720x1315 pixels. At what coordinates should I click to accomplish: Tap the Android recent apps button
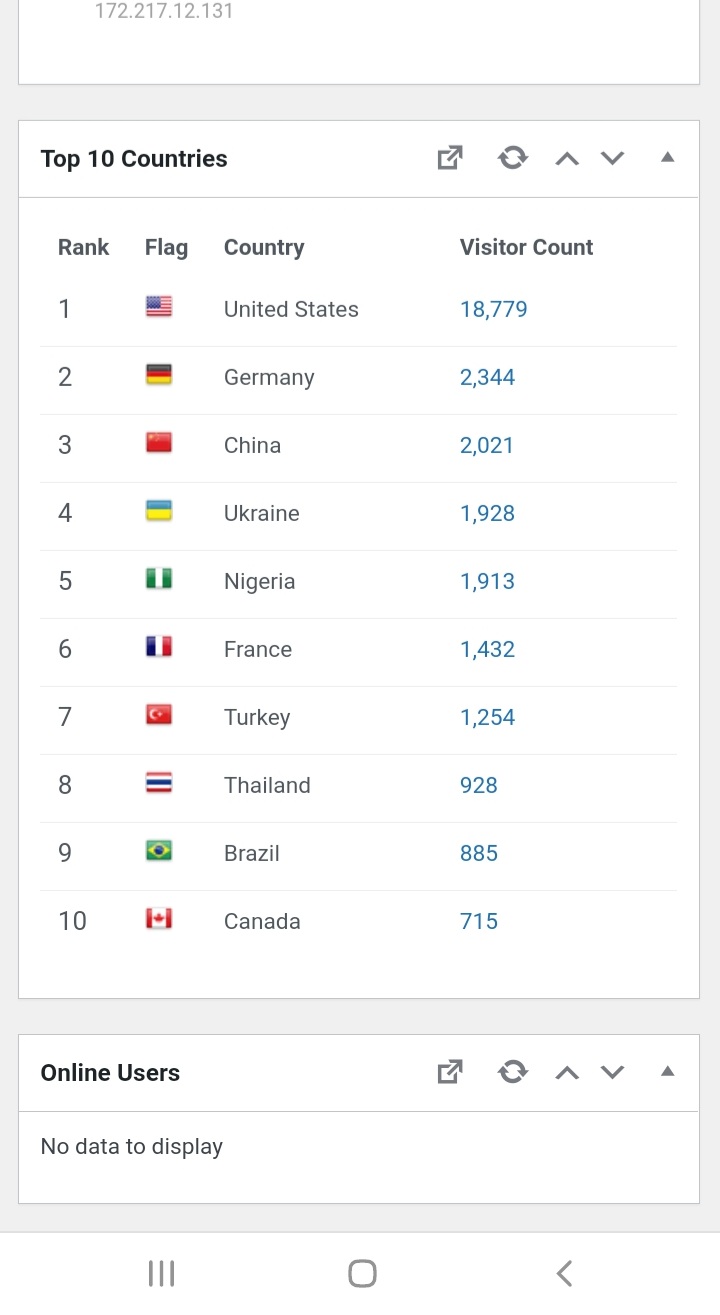[161, 1273]
